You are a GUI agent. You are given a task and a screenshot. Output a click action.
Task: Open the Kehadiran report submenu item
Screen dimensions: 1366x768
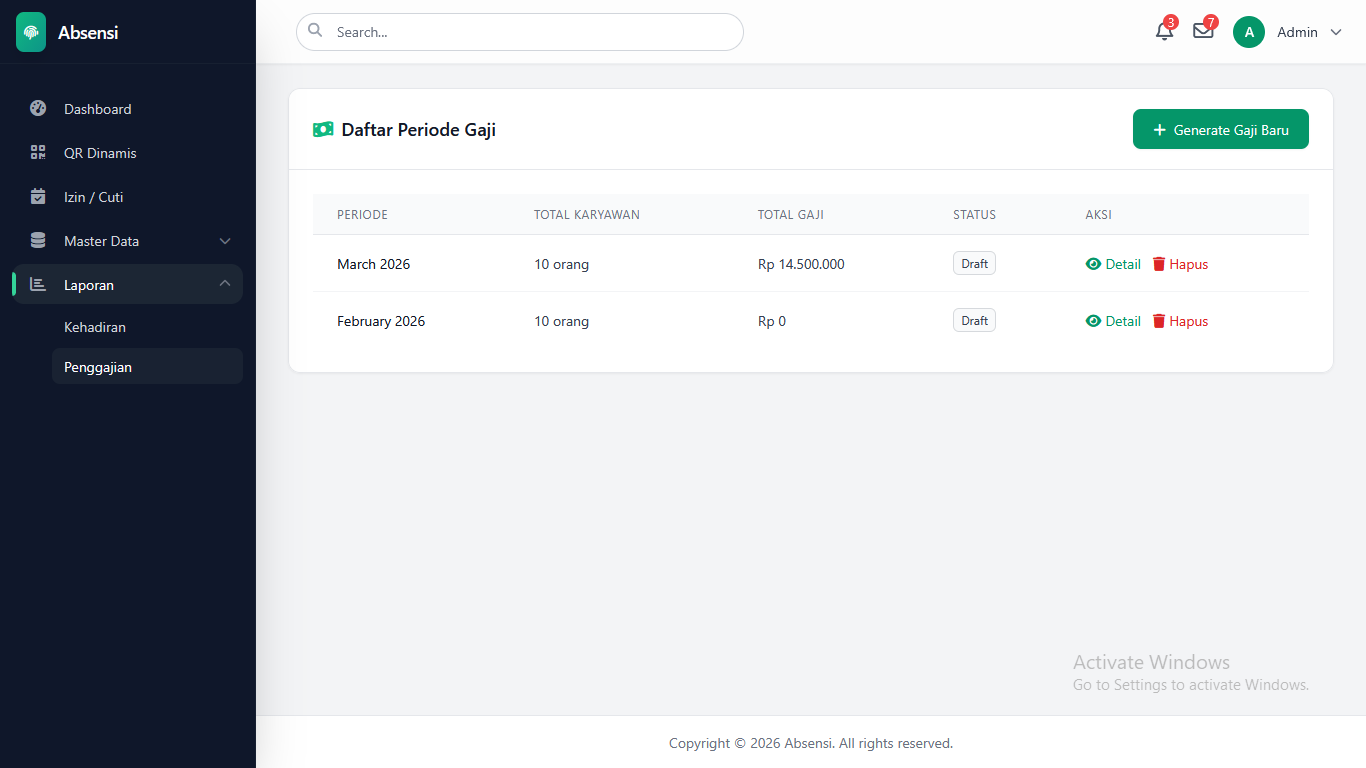[x=95, y=327]
